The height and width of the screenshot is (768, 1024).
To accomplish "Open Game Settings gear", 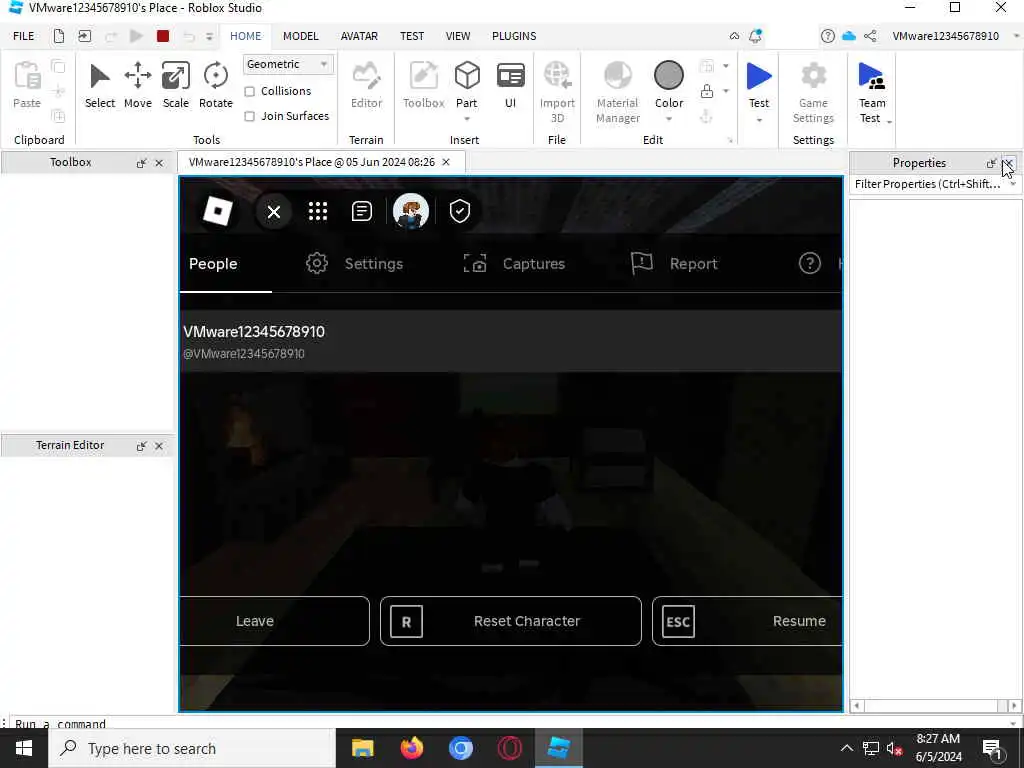I will pos(813,91).
